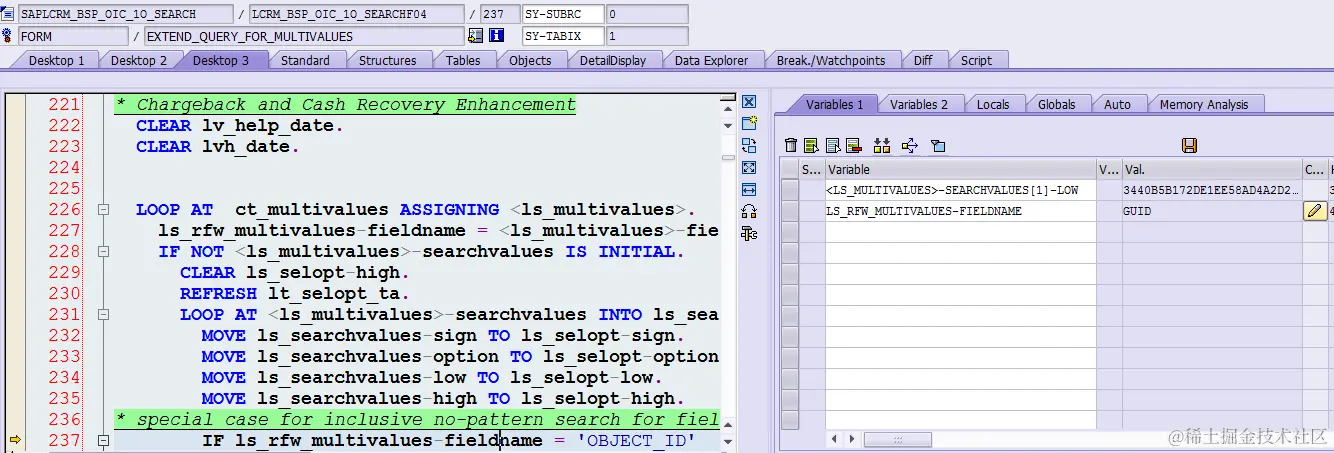Click the close tool icon beside code editor
The height and width of the screenshot is (453, 1334).
click(749, 102)
